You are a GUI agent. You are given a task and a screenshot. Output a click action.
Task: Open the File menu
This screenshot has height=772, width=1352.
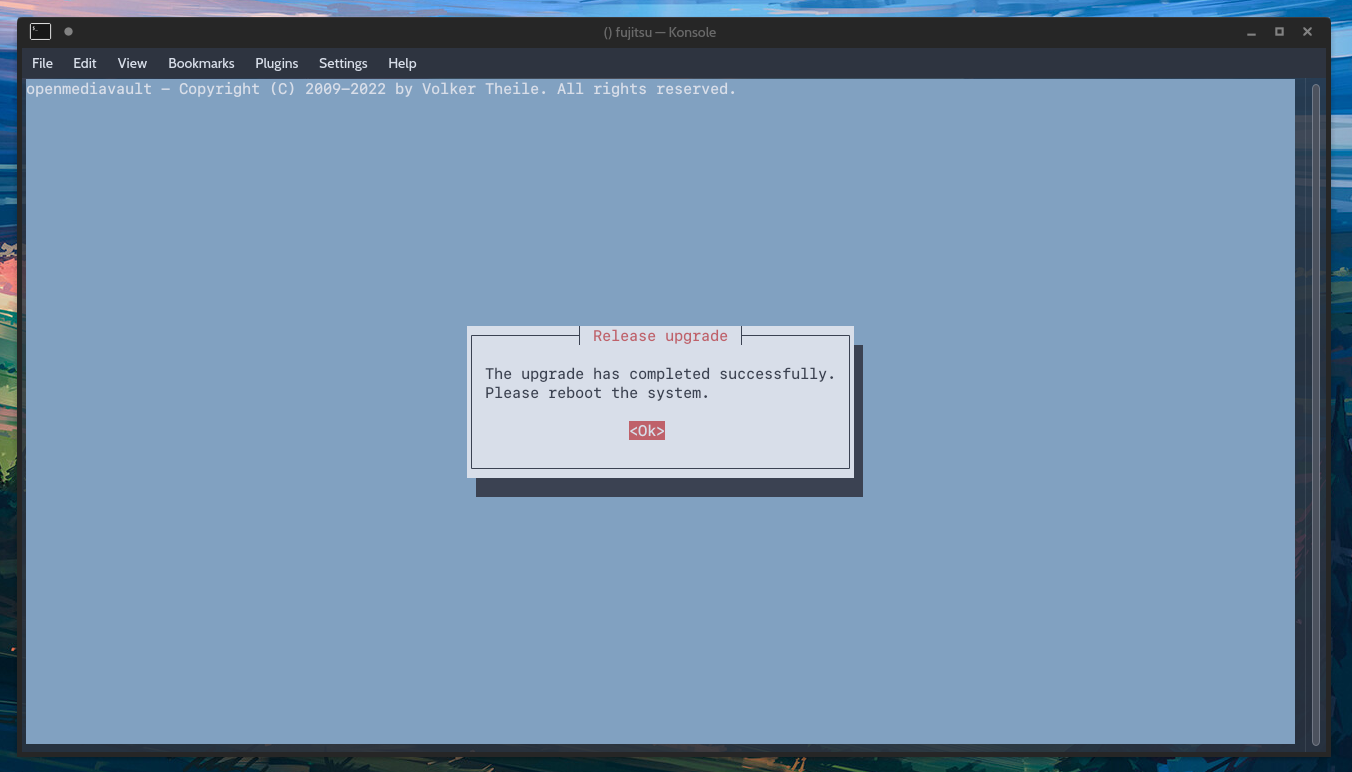[x=42, y=63]
